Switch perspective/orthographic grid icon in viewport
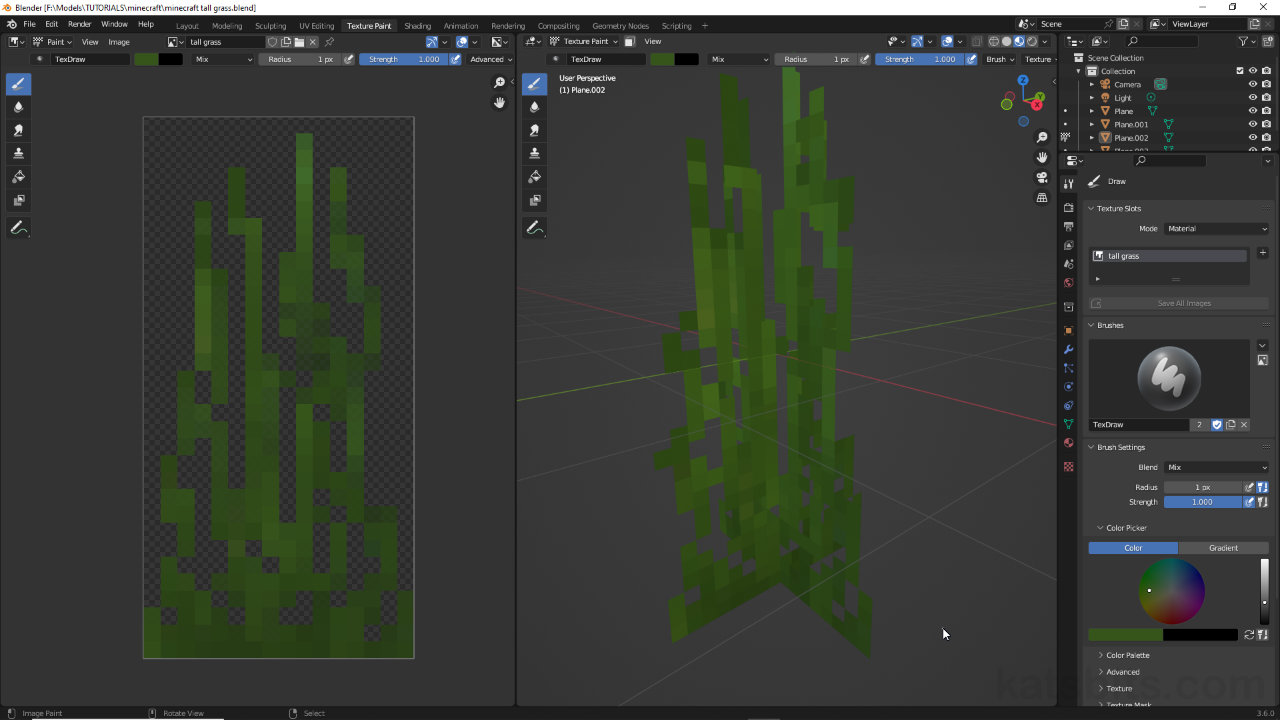This screenshot has height=720, width=1280. coord(1042,197)
